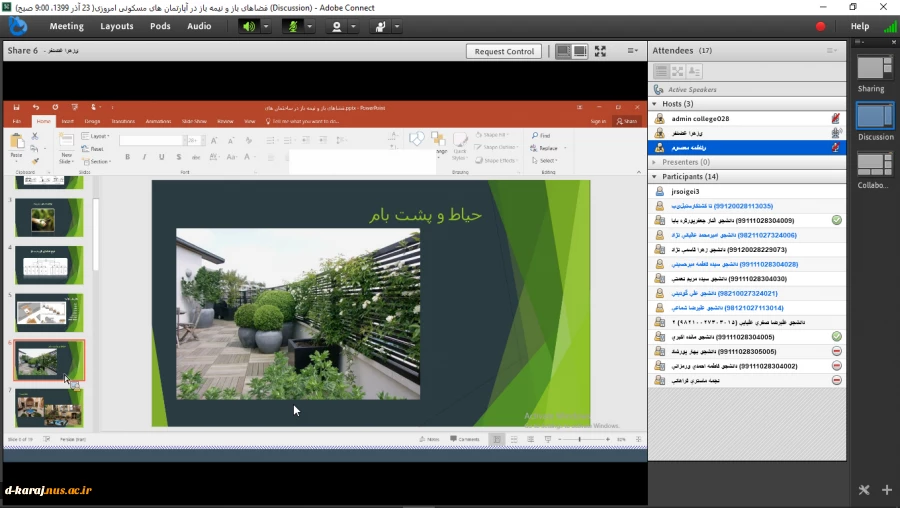Click the Request Control button
900x508 pixels.
(x=504, y=51)
